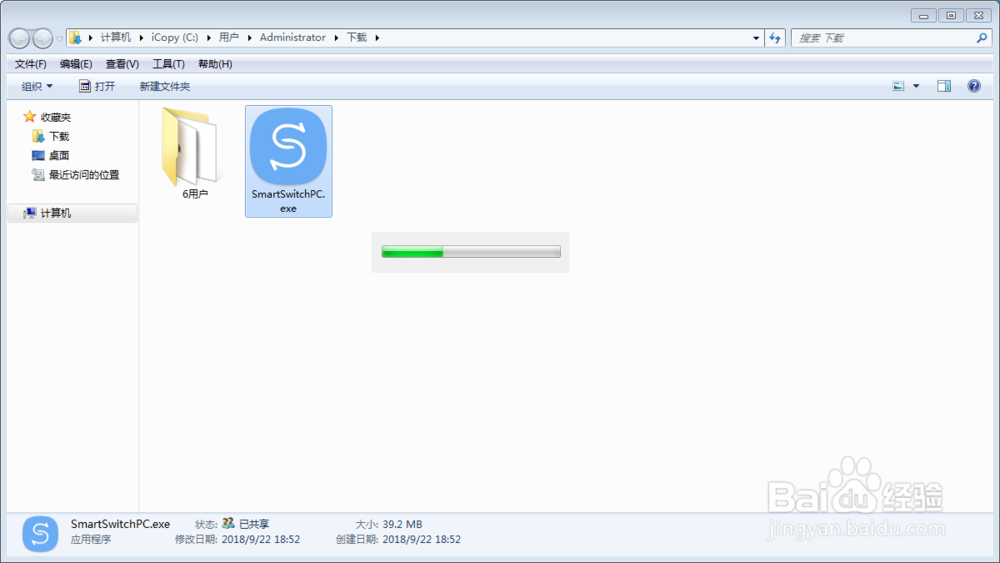Open recent pages dropdown beside navigation arrows
Viewport: 1000px width, 563px height.
(x=59, y=39)
